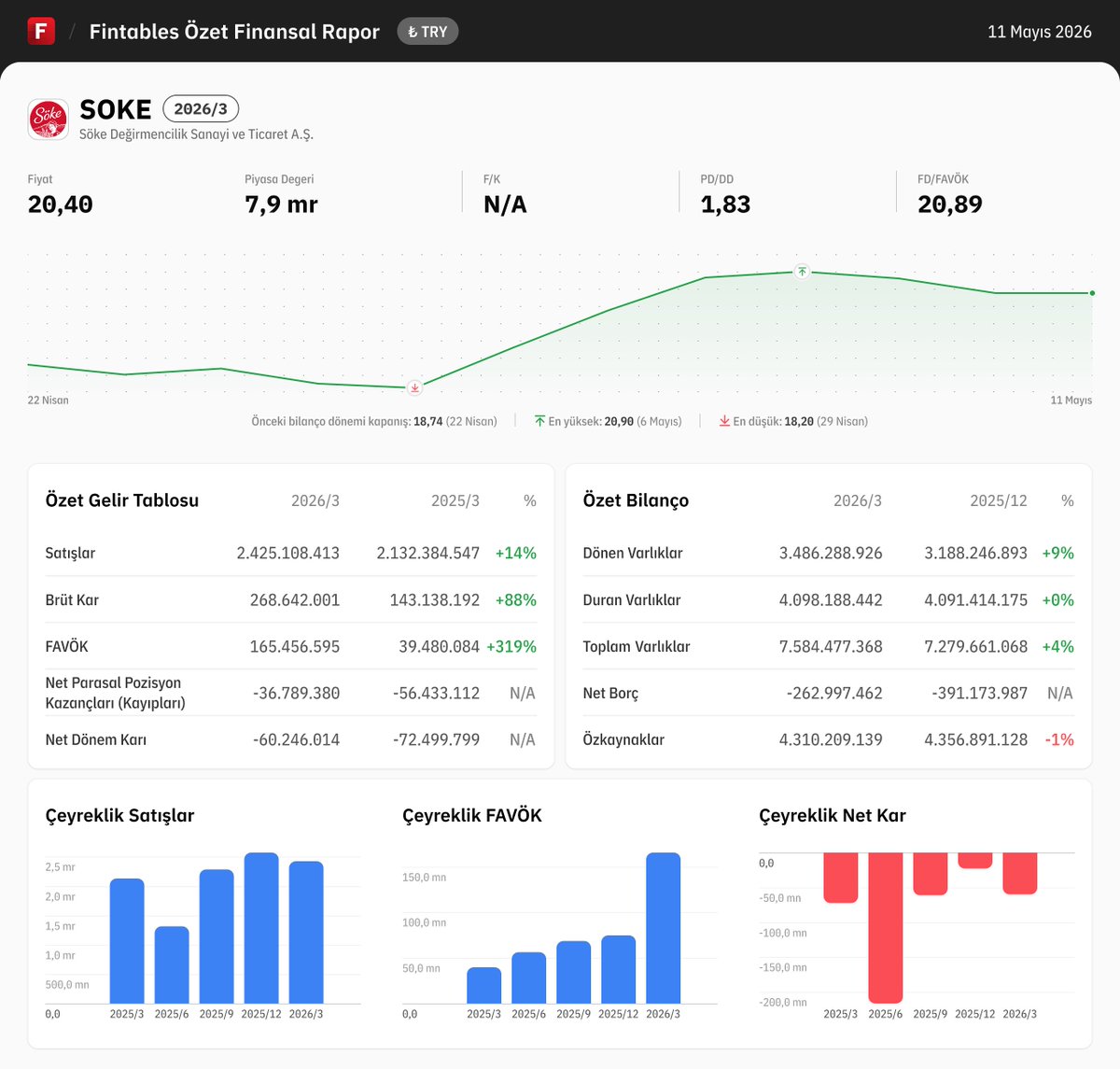Click the Piyasa Değeri value 7,9 mr
Screen dimensions: 1120x1069
coord(281,204)
